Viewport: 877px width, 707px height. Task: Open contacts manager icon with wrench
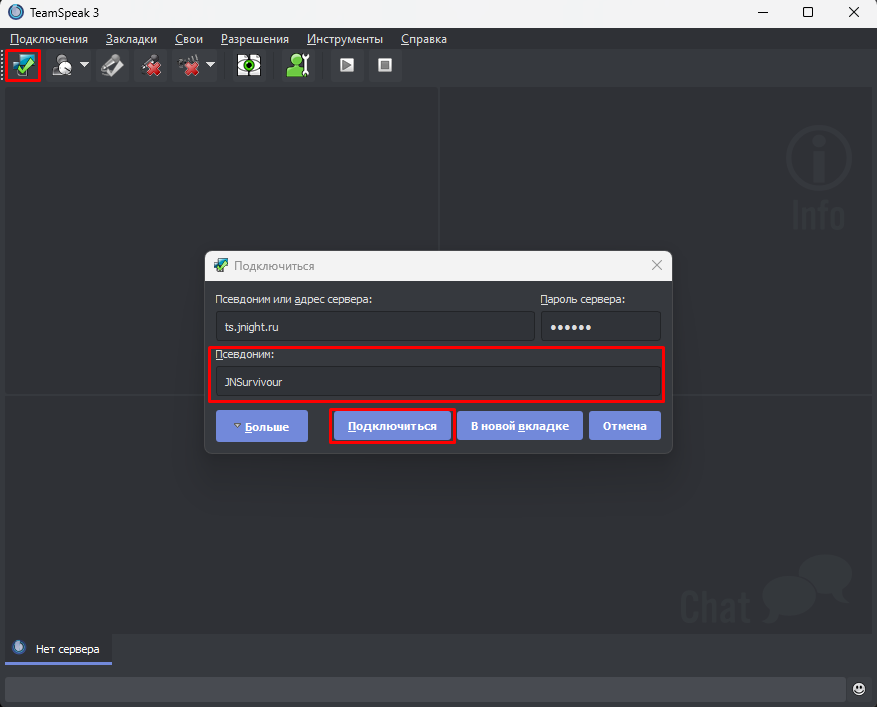(298, 66)
